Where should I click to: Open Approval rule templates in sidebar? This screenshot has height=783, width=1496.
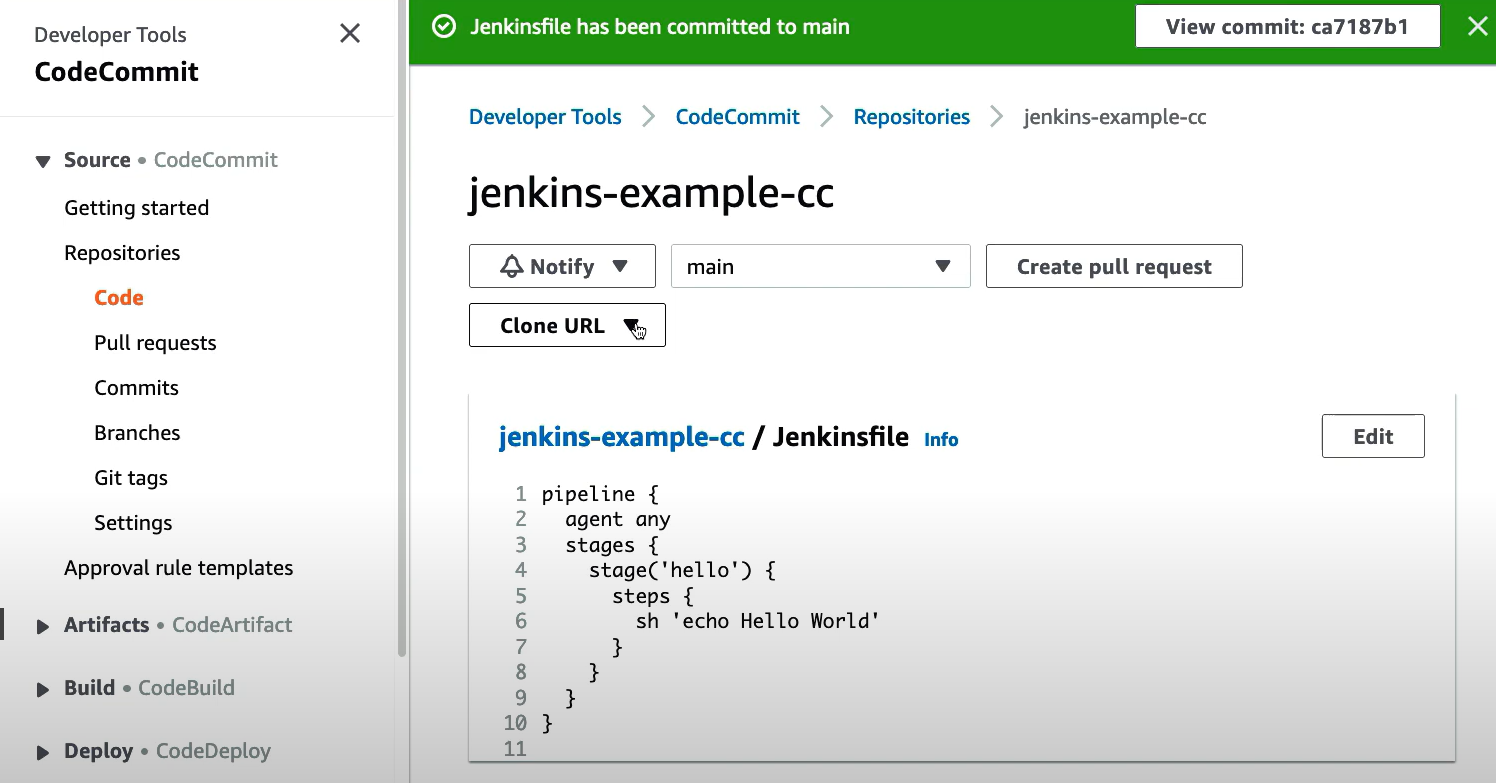pos(179,568)
